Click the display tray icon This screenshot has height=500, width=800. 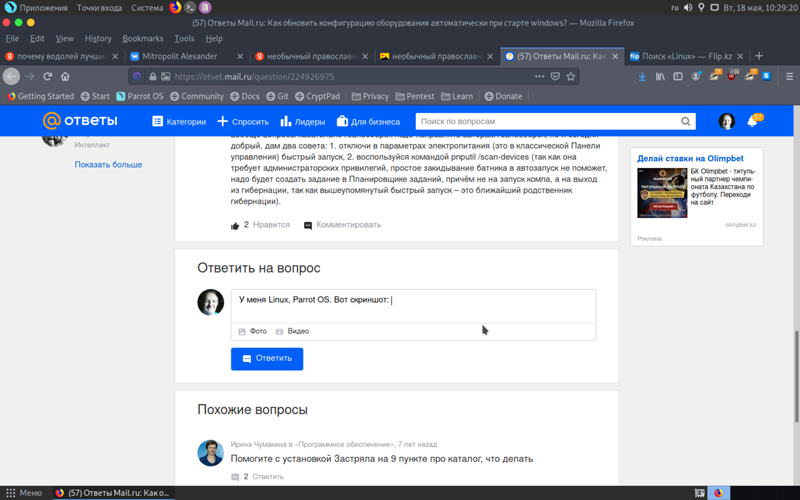(x=714, y=7)
